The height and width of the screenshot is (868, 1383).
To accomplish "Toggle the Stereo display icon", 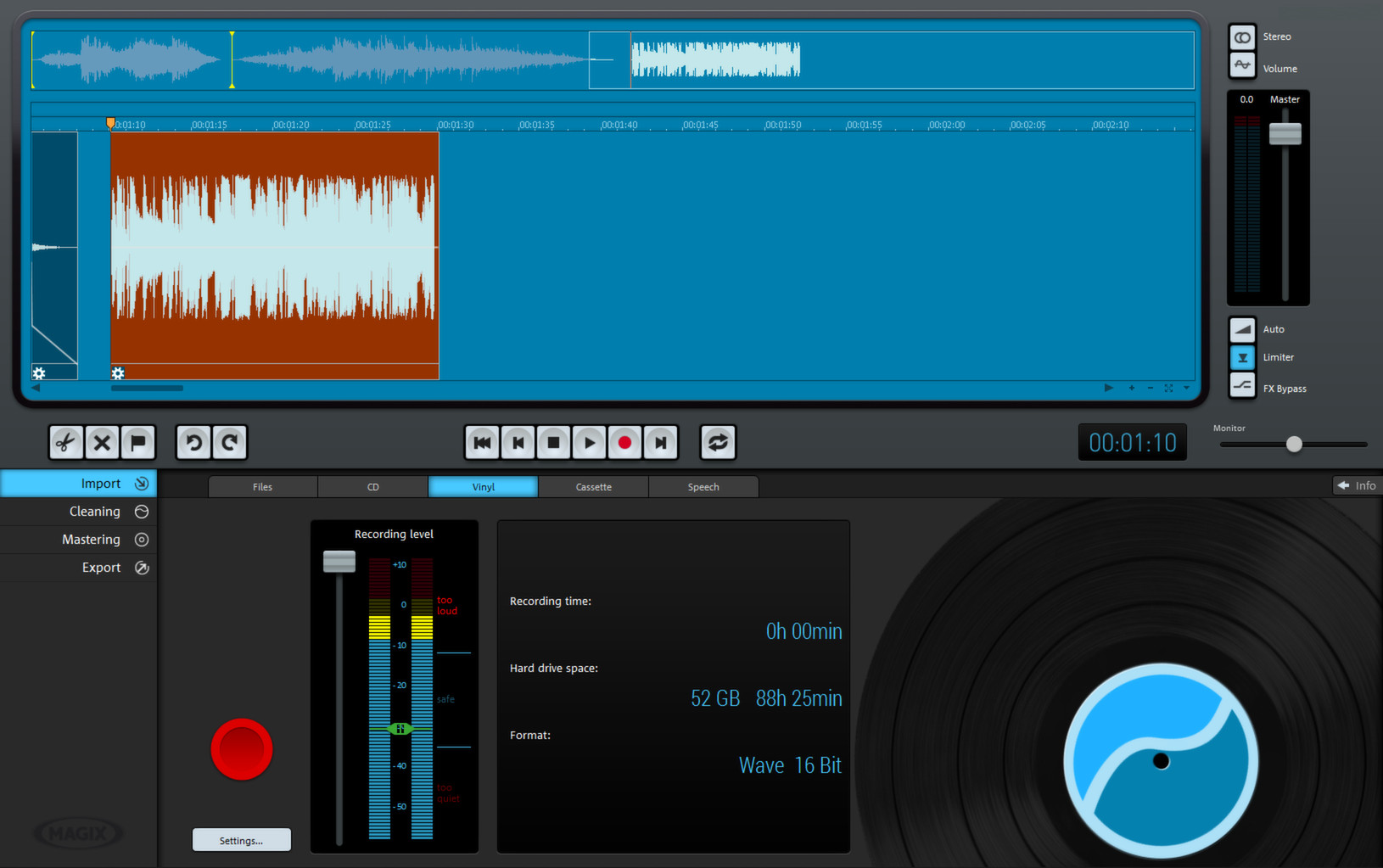I will coord(1242,37).
